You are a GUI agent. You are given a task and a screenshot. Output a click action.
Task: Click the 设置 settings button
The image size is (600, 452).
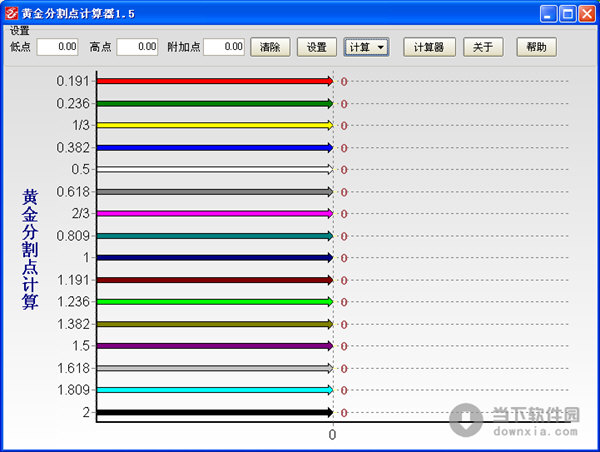pos(317,47)
